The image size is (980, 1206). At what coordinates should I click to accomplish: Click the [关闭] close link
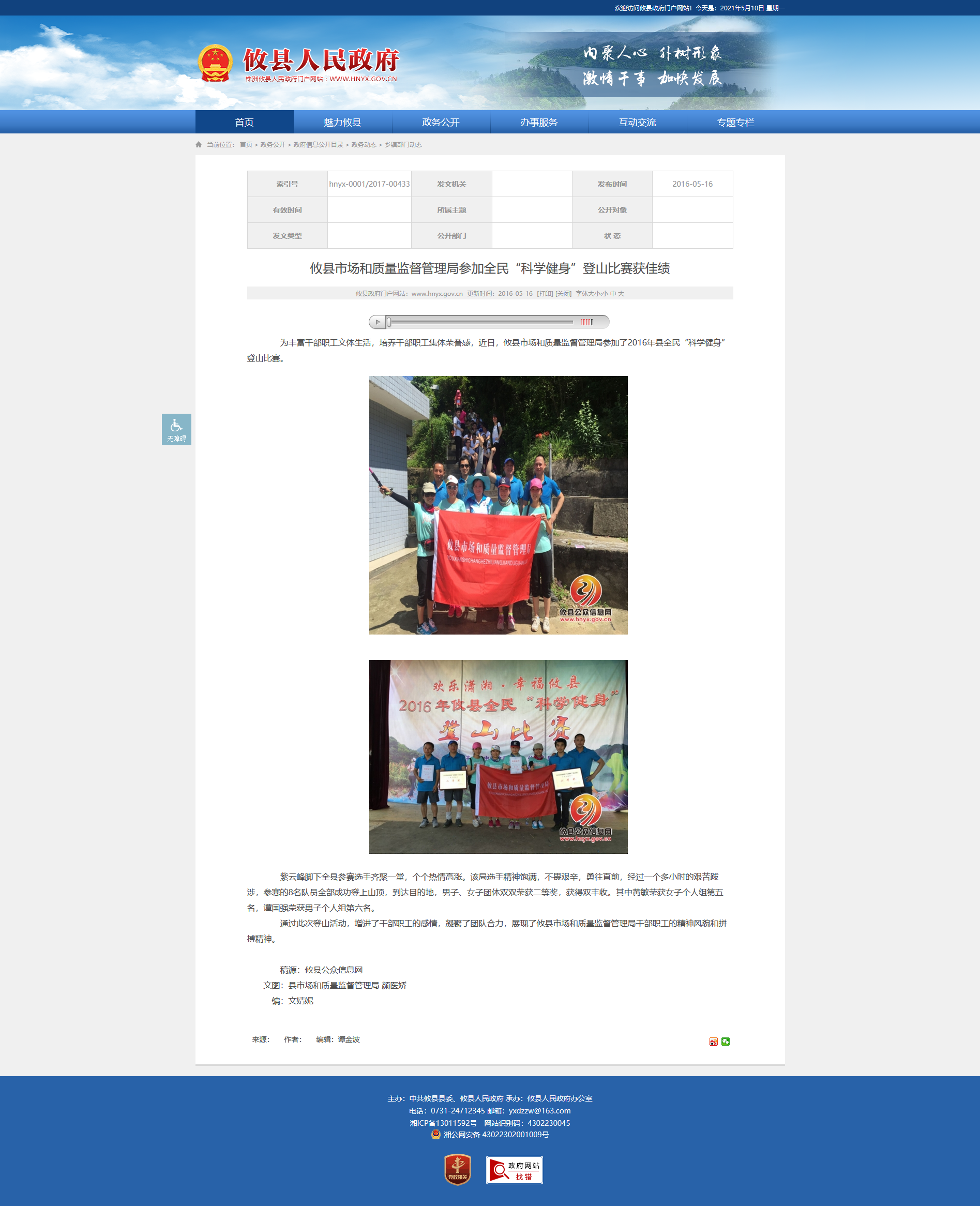point(563,294)
